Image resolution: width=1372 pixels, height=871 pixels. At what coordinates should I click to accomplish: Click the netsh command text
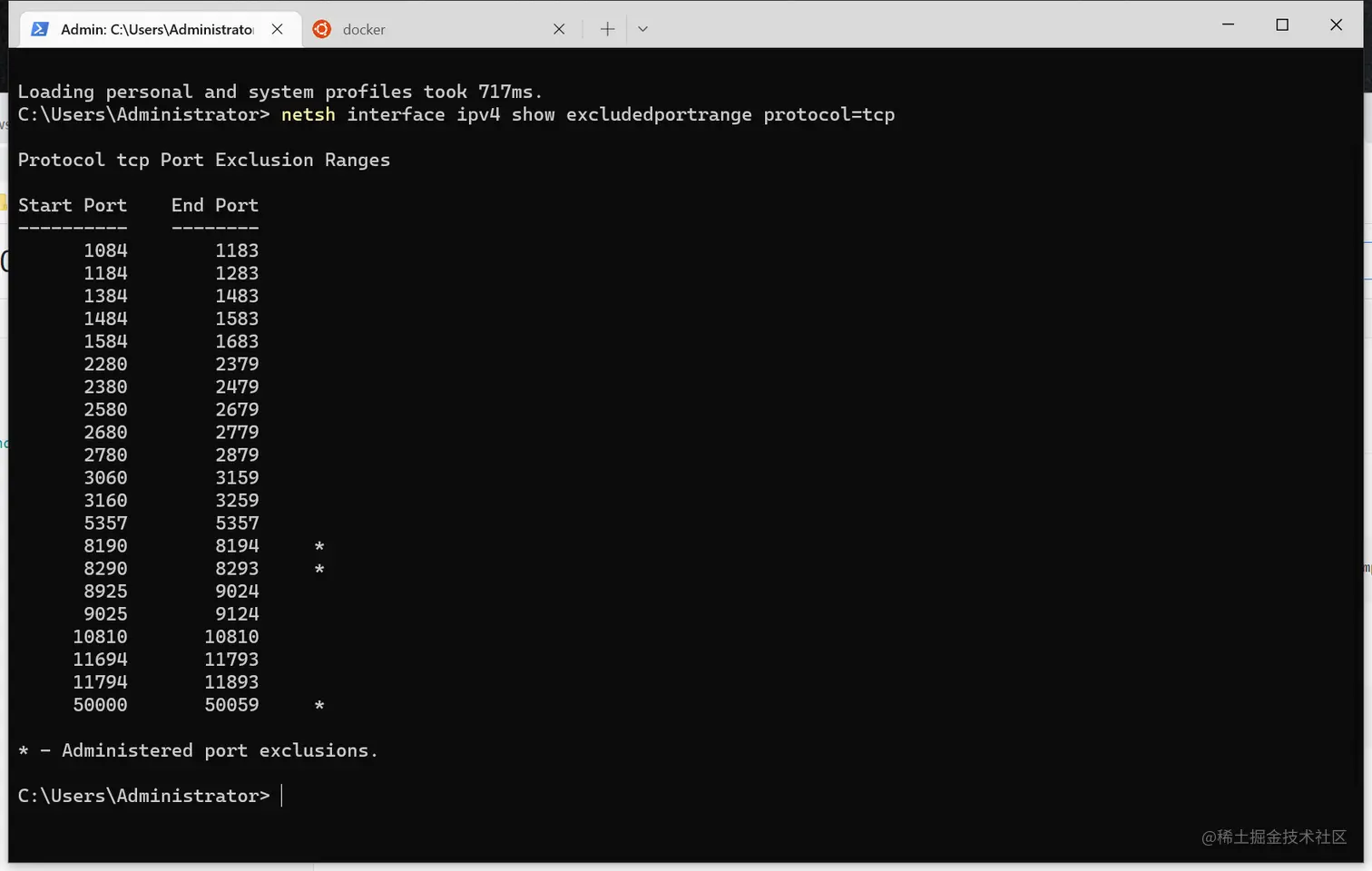[x=309, y=114]
